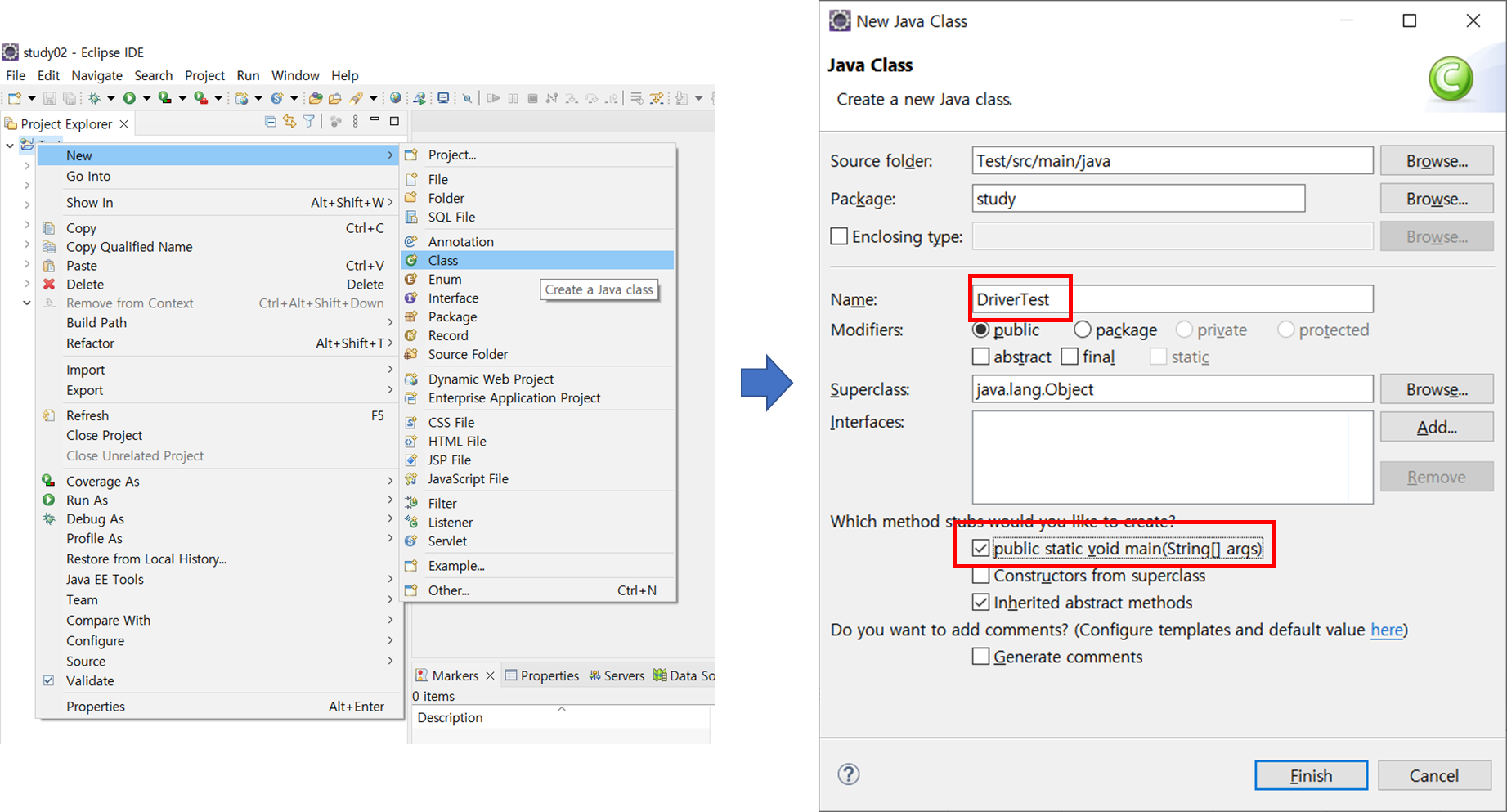
Task: Expand the Show In submenu arrow
Action: (x=390, y=202)
